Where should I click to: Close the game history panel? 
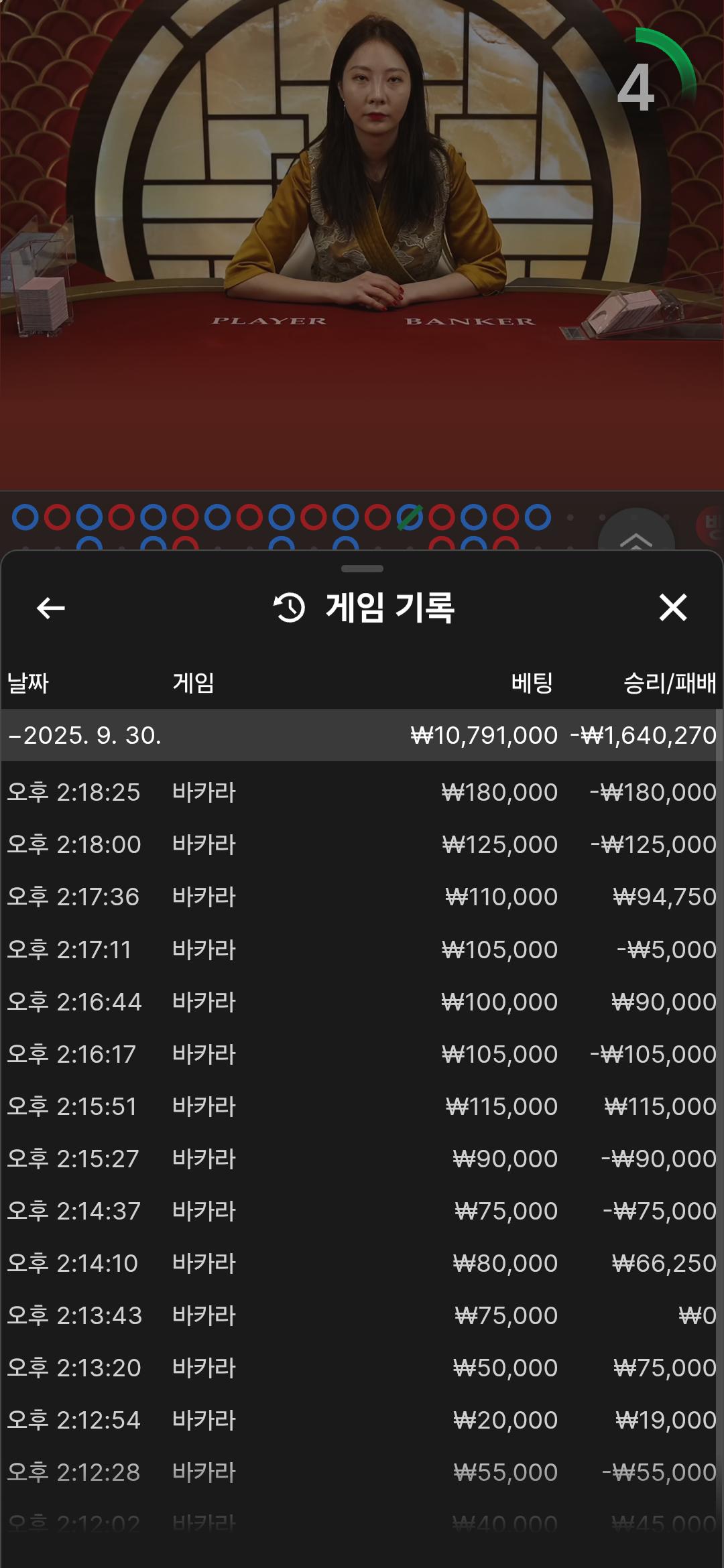(x=672, y=608)
